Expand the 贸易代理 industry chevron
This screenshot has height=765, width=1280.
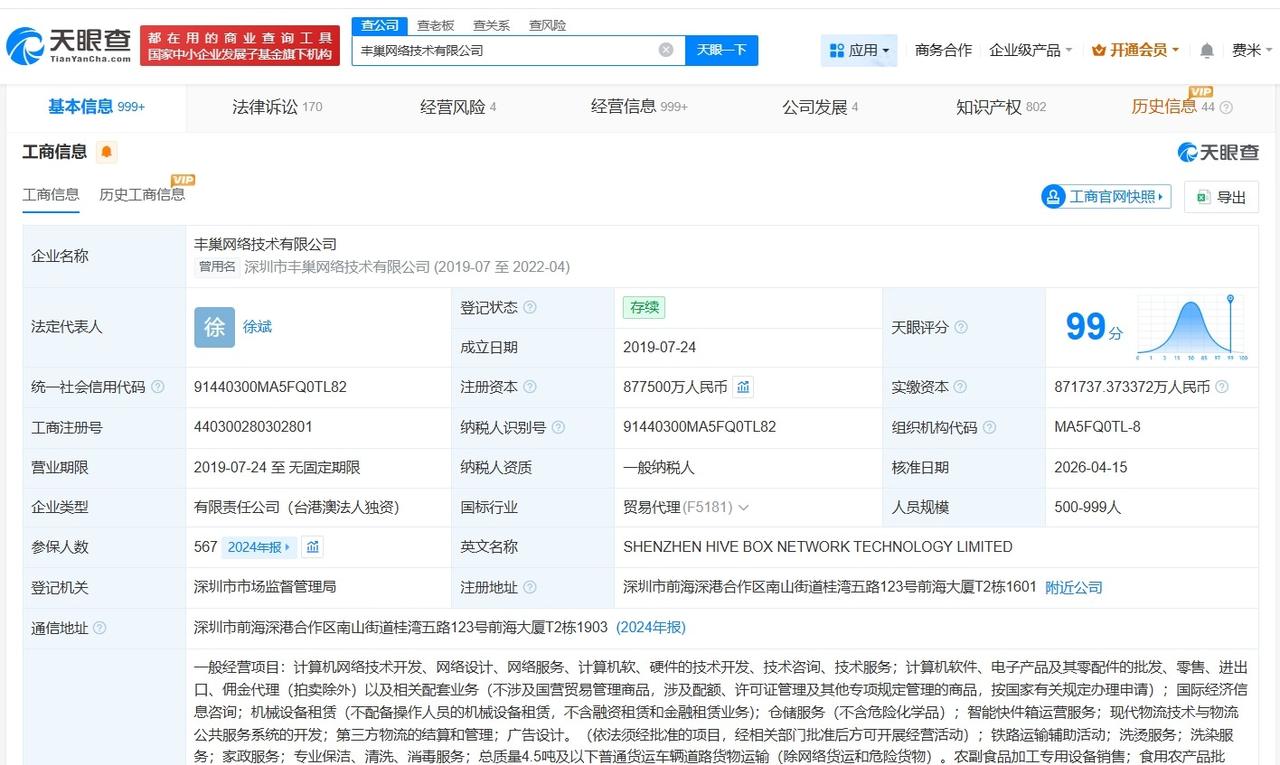[x=743, y=507]
